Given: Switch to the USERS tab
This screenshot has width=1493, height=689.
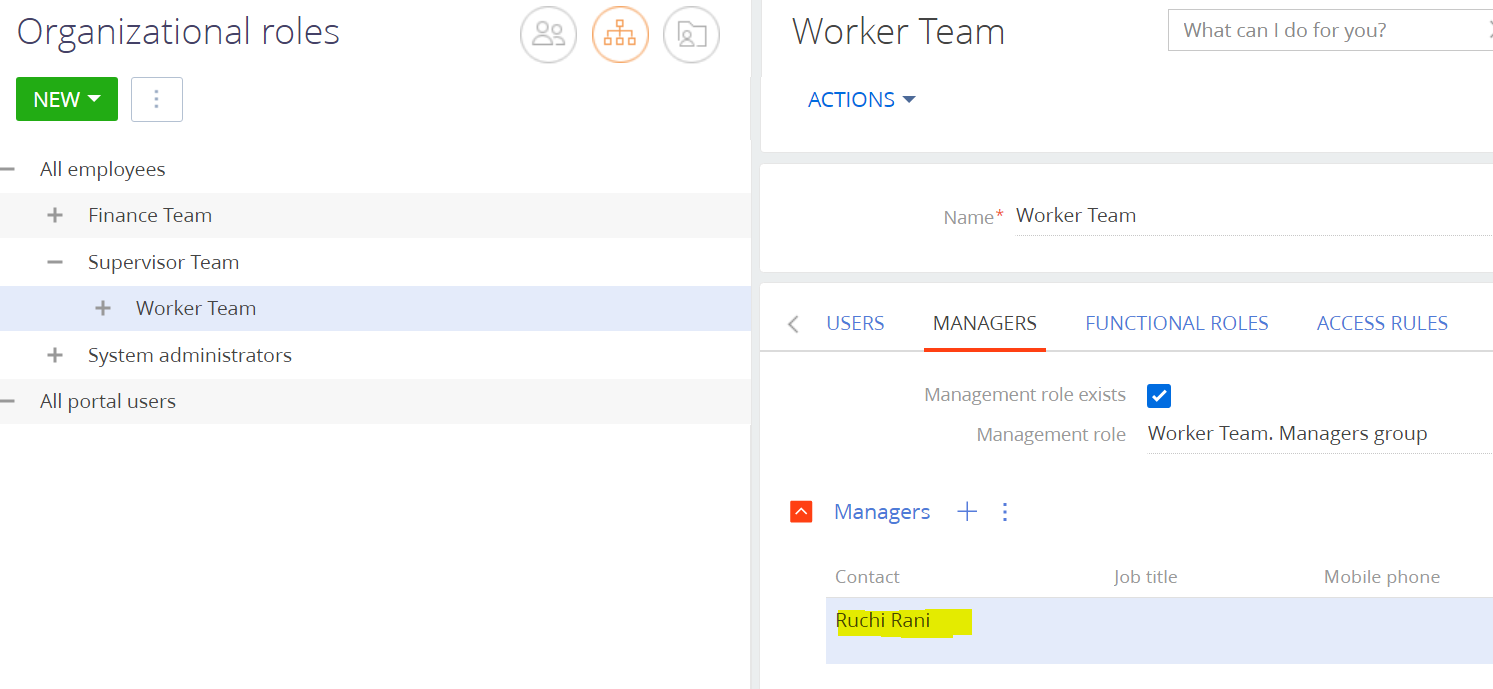Looking at the screenshot, I should tap(855, 323).
